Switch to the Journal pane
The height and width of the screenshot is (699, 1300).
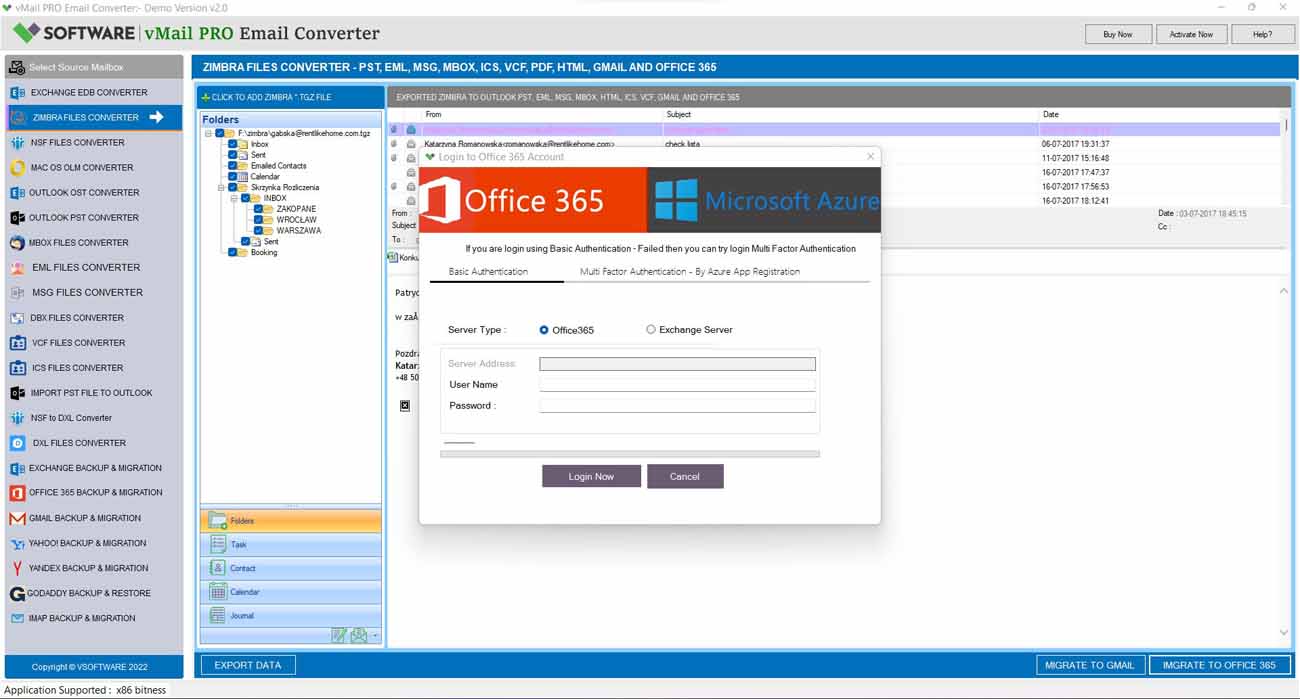pos(291,616)
